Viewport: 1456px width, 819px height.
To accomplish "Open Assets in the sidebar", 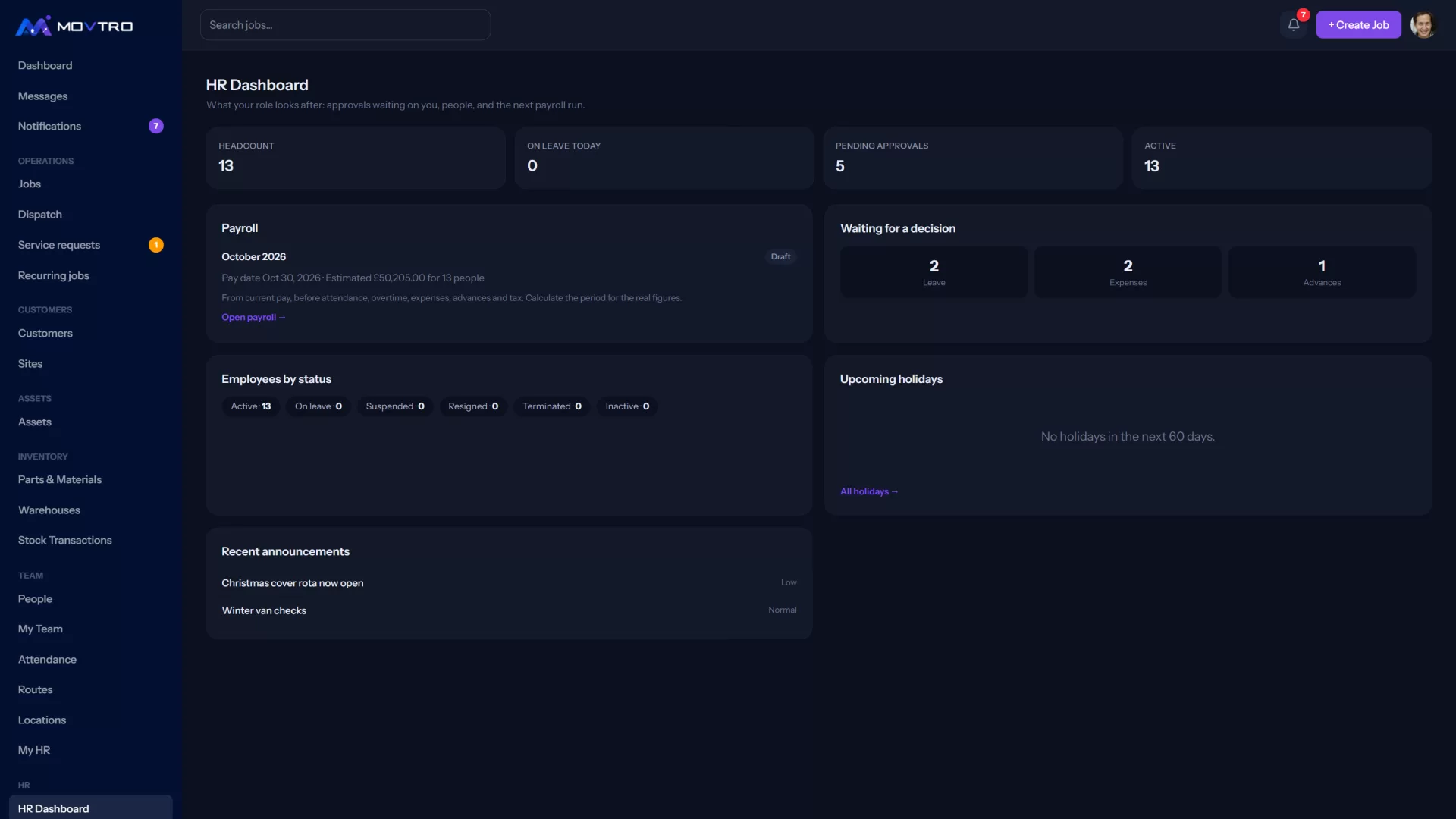I will click(91, 422).
